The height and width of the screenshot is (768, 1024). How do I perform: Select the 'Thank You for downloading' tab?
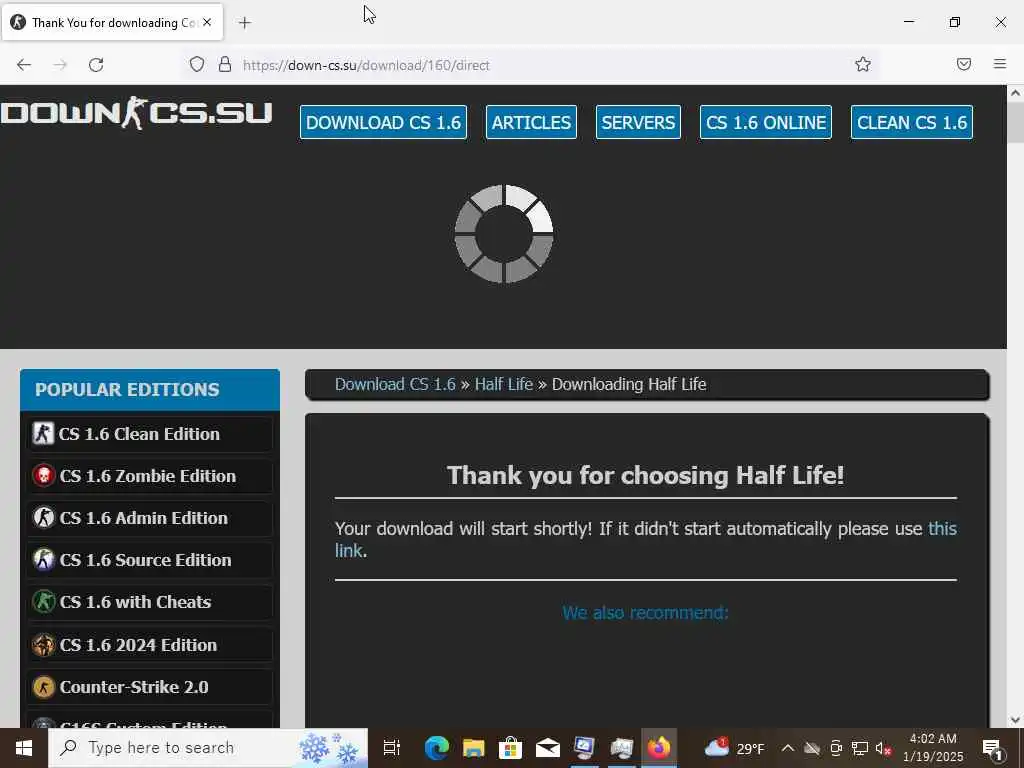pyautogui.click(x=112, y=23)
